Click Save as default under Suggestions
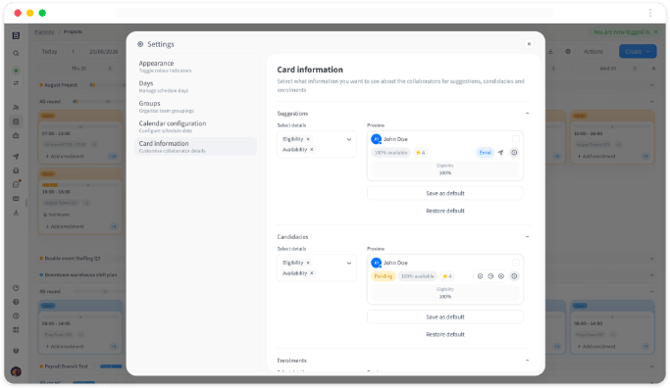The height and width of the screenshot is (388, 670). coord(445,193)
